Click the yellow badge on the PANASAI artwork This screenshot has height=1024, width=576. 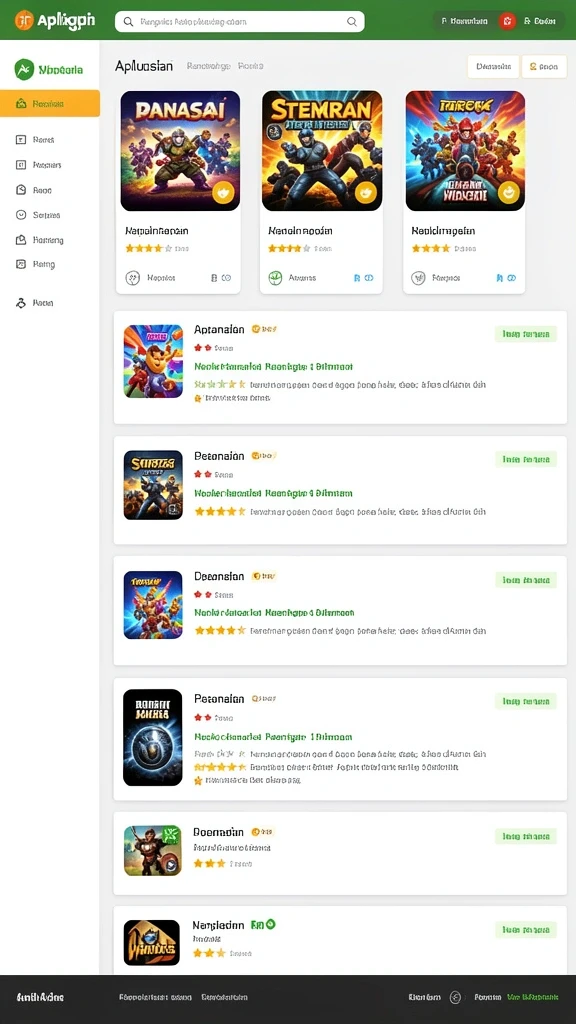[x=223, y=193]
